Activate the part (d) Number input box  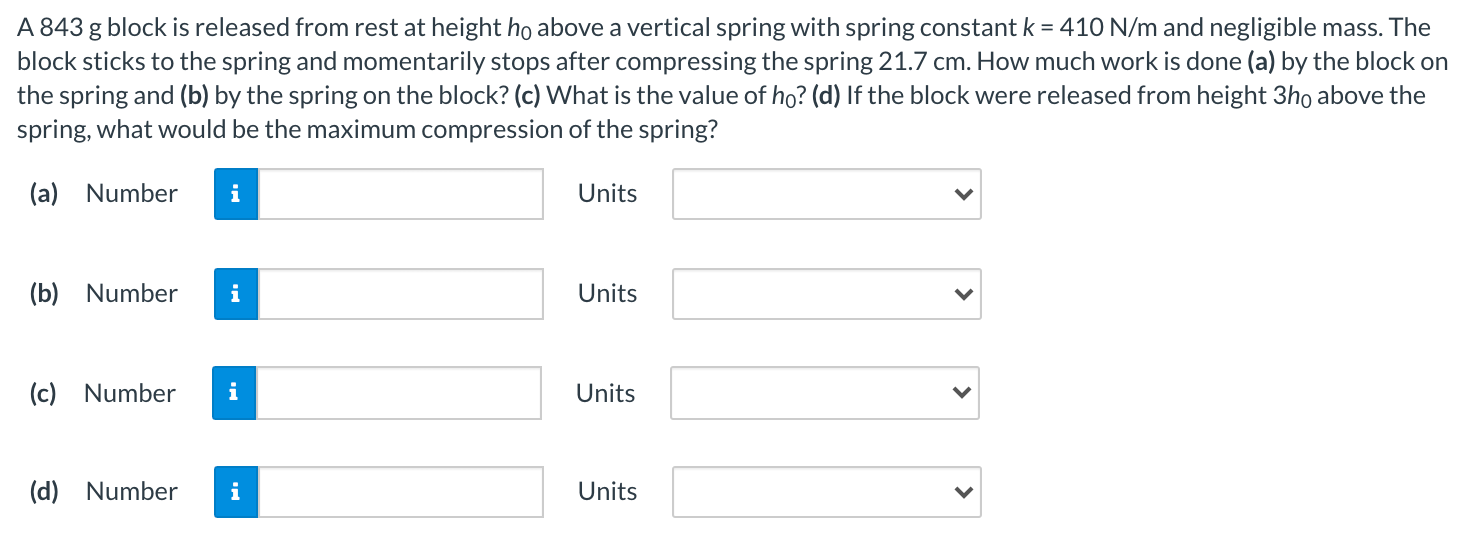pyautogui.click(x=401, y=492)
